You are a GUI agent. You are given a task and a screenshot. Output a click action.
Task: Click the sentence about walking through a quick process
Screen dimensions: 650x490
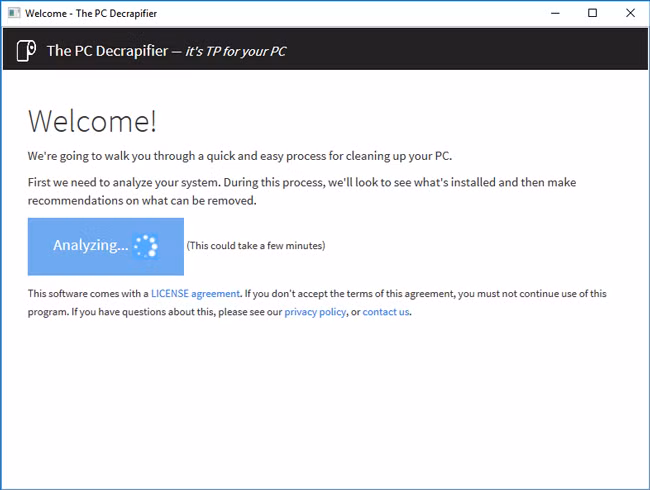point(240,157)
